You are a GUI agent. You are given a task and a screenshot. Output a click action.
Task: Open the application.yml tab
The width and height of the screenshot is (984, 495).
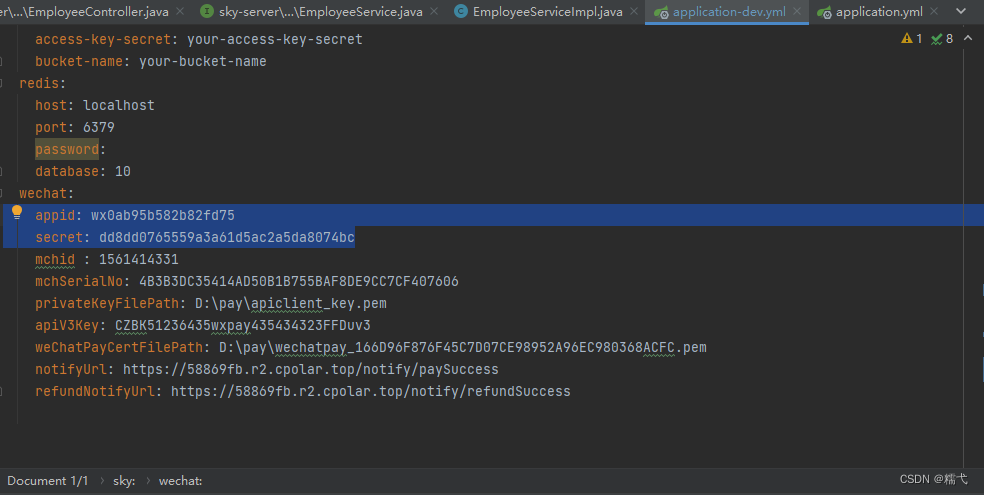click(879, 11)
